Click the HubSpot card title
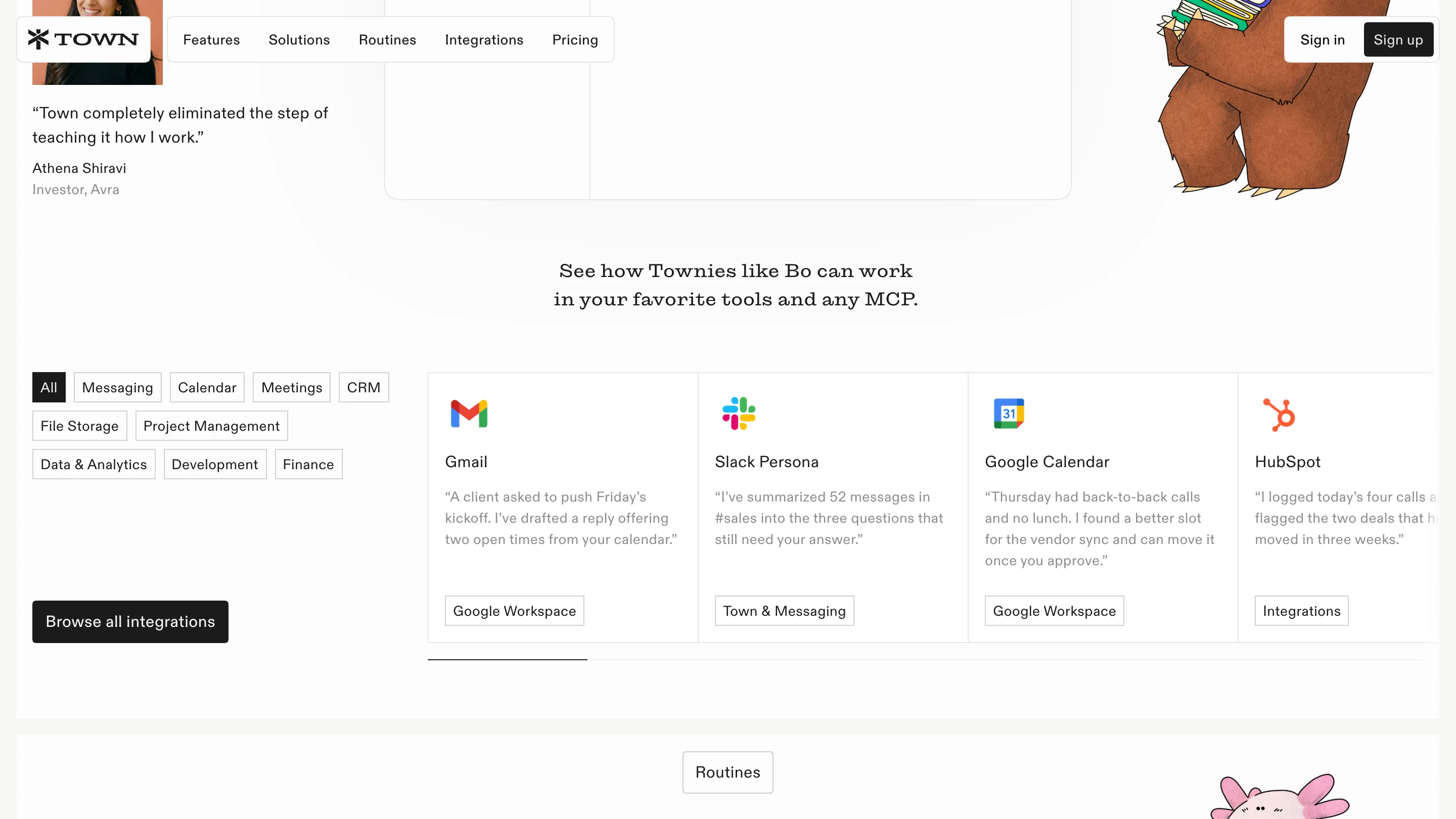Screen dimensions: 1456x819 [x=1288, y=462]
